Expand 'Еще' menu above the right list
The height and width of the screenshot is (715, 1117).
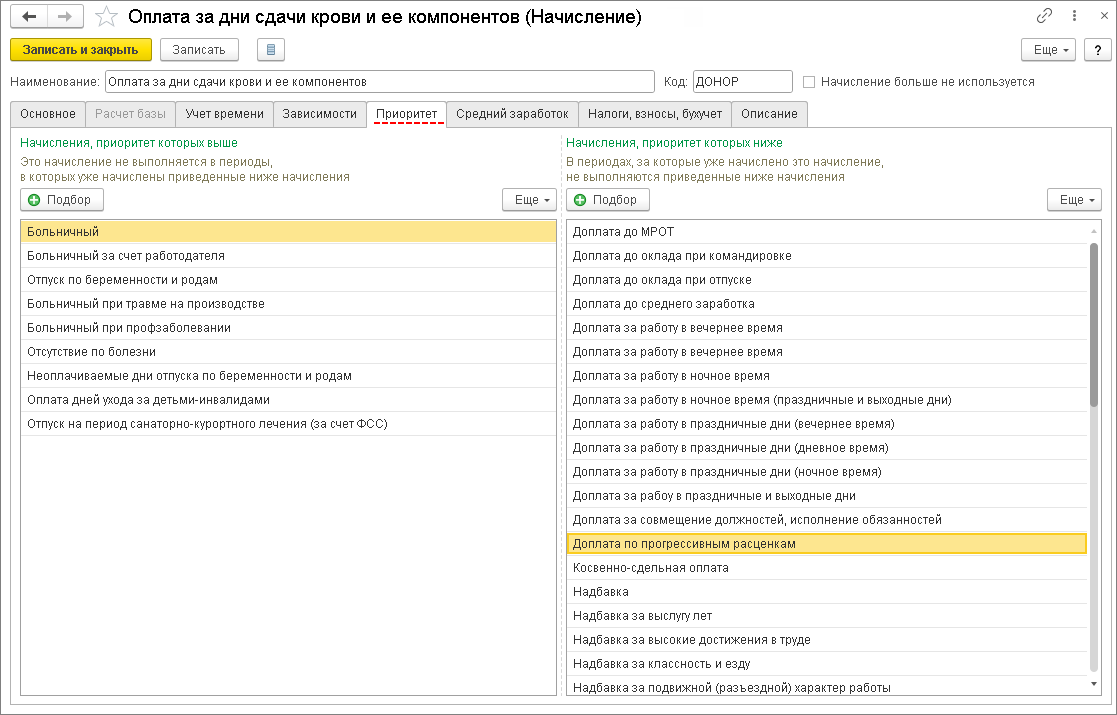coord(1074,200)
